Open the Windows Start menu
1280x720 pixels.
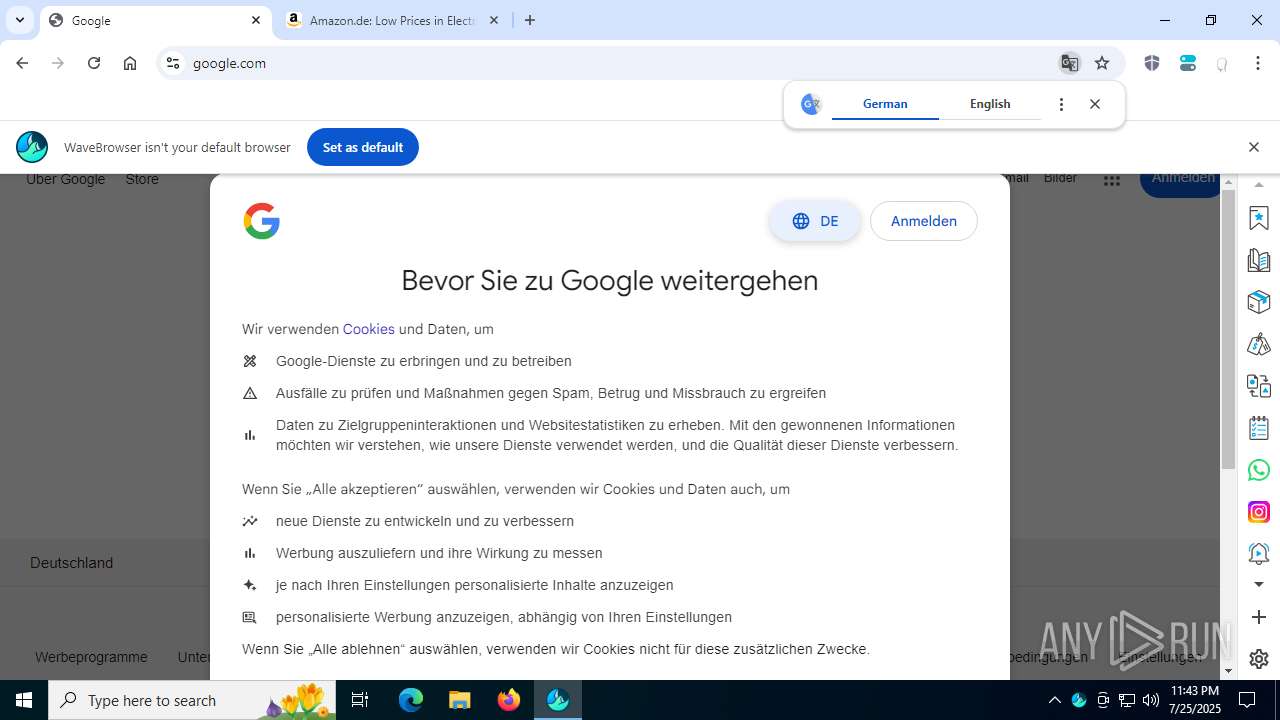coord(24,700)
